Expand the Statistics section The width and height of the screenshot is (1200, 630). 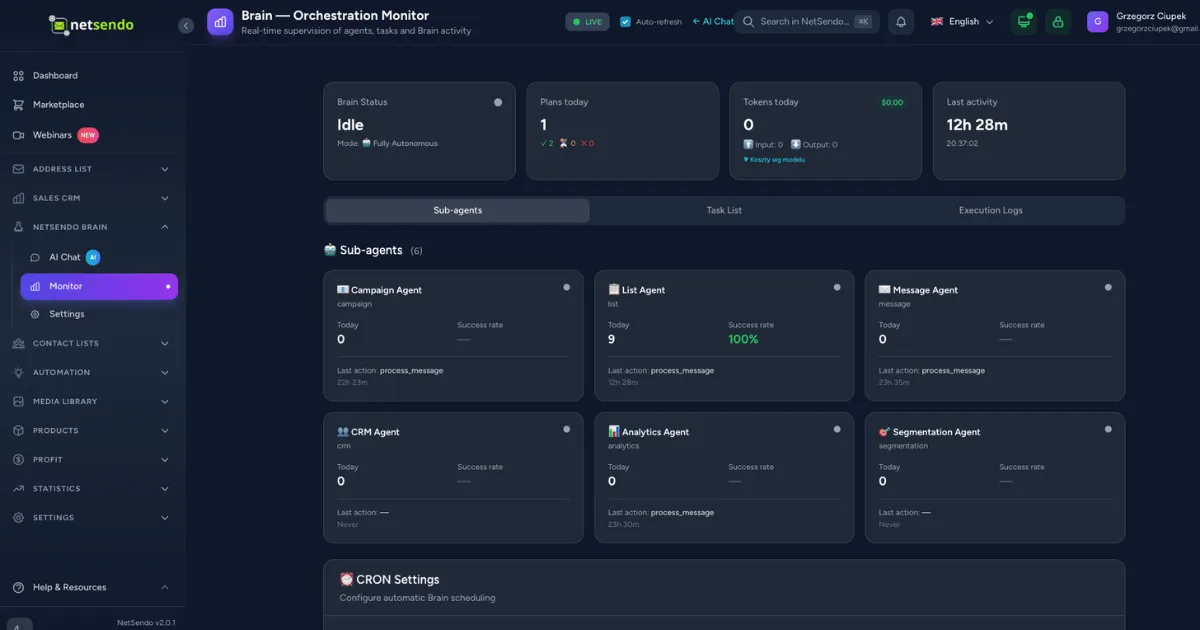coord(93,488)
